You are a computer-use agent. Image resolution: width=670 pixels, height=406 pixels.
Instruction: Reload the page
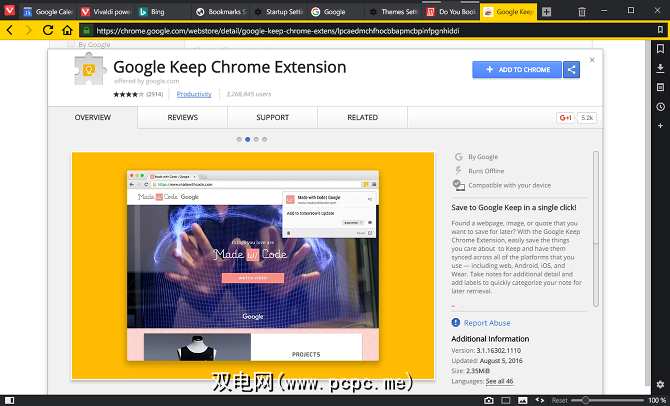48,30
